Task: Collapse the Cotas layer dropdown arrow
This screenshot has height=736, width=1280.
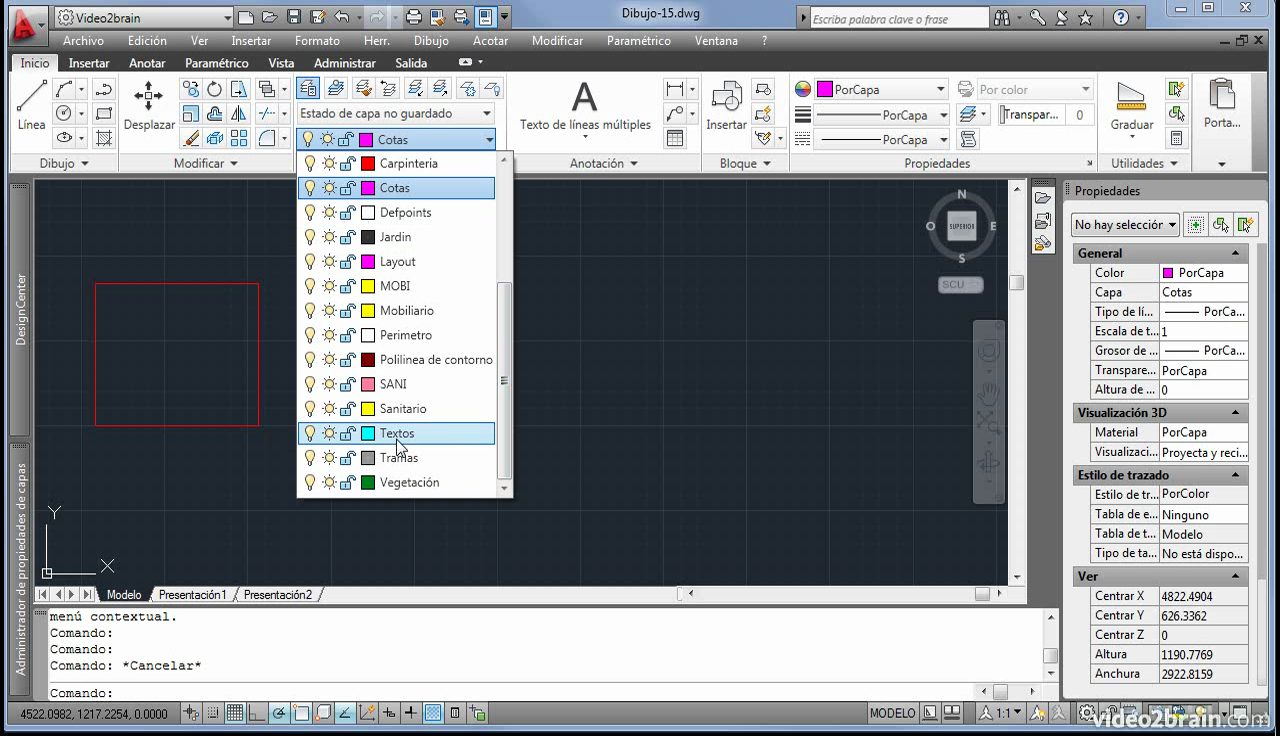Action: [489, 140]
